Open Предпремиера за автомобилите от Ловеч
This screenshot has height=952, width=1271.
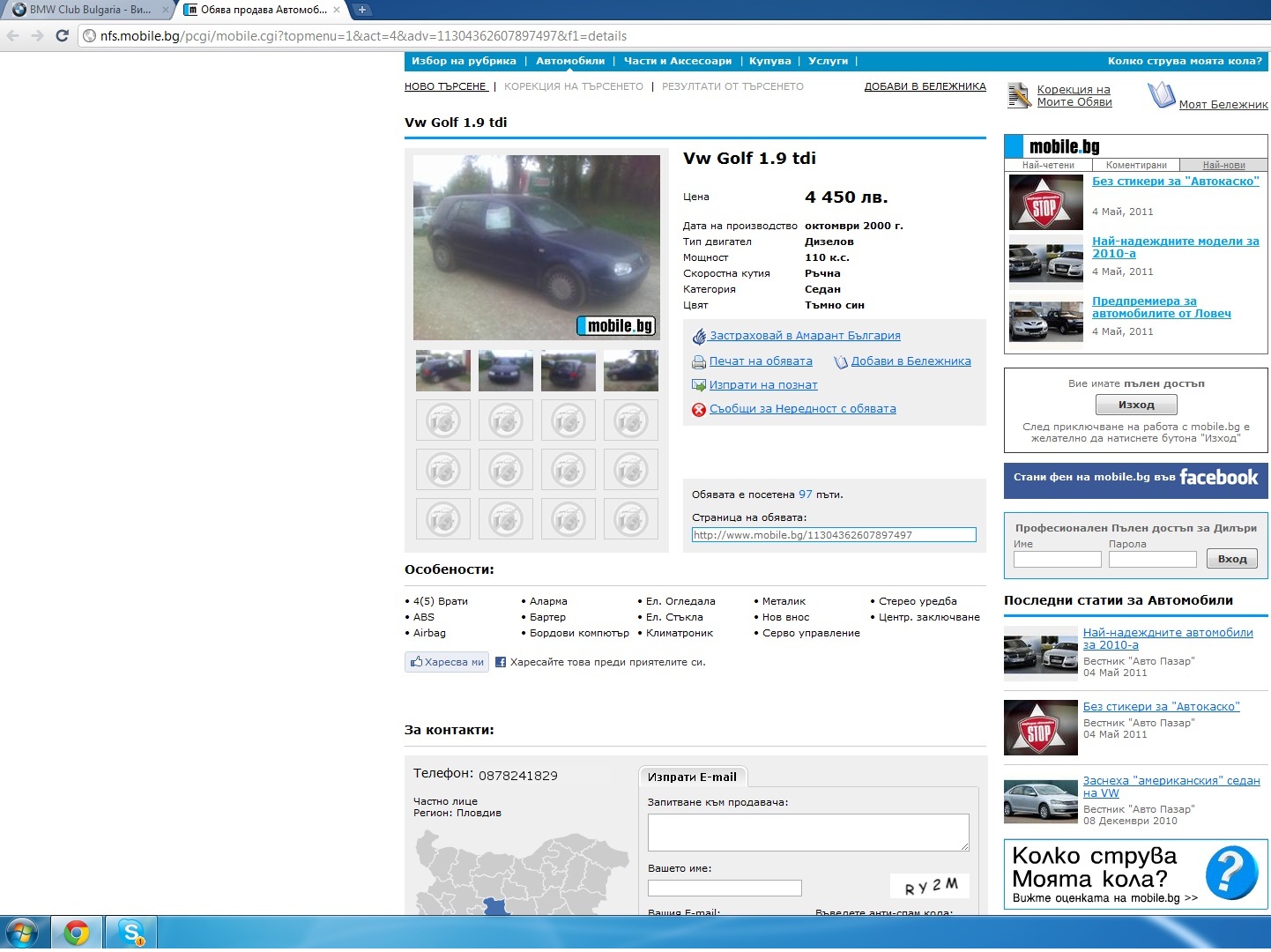tap(1162, 307)
